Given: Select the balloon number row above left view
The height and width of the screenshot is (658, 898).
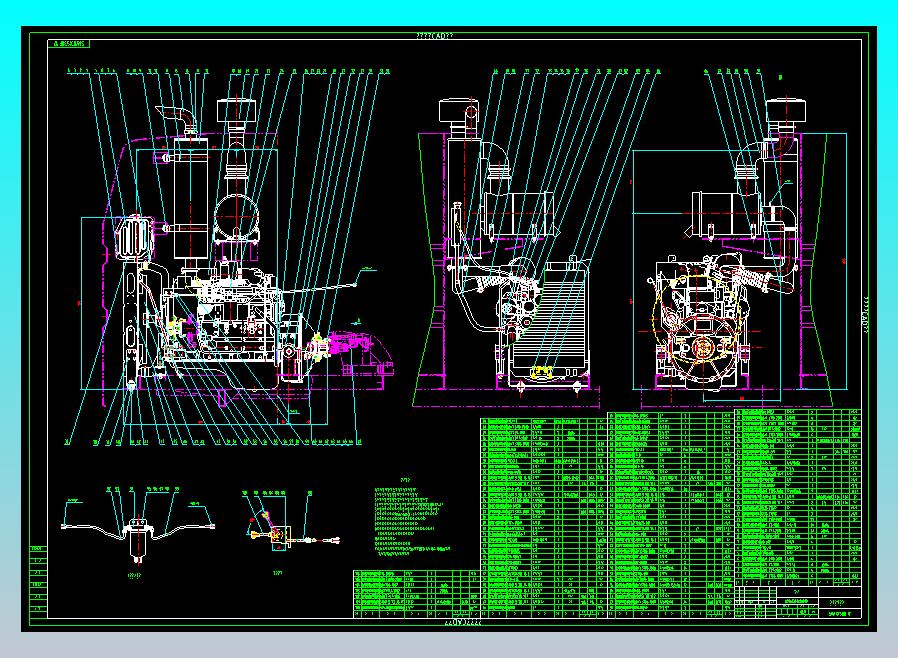Looking at the screenshot, I should [228, 72].
